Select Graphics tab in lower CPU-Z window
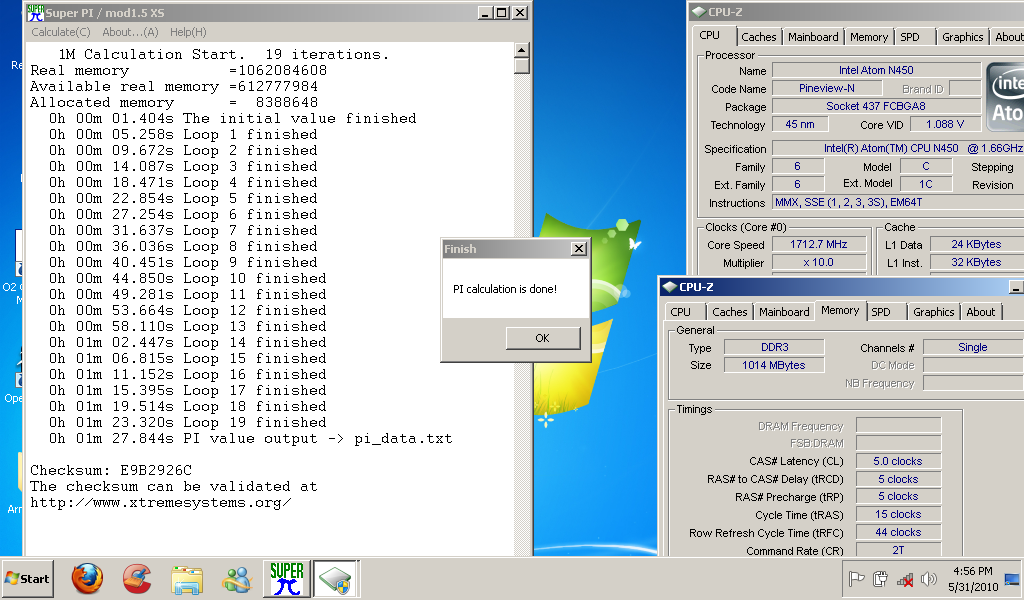Image resolution: width=1024 pixels, height=600 pixels. pos(934,312)
